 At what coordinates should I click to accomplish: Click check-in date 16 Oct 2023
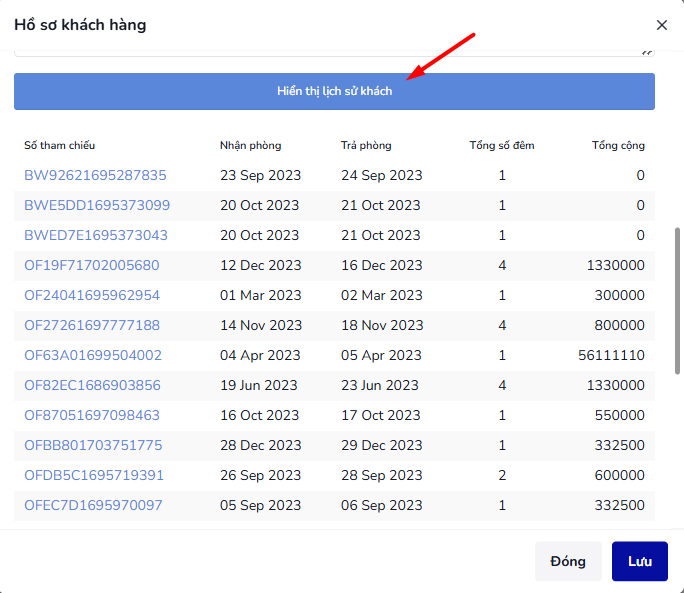260,415
